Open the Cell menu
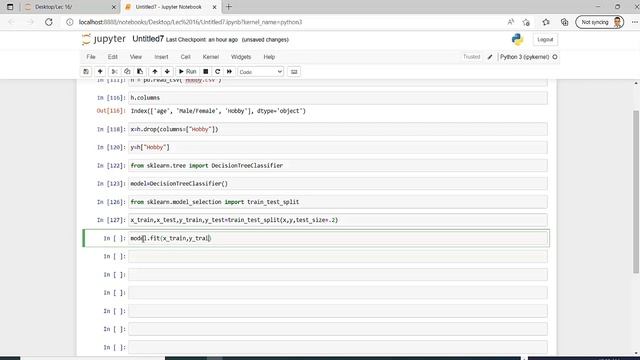The width and height of the screenshot is (640, 360). click(185, 57)
